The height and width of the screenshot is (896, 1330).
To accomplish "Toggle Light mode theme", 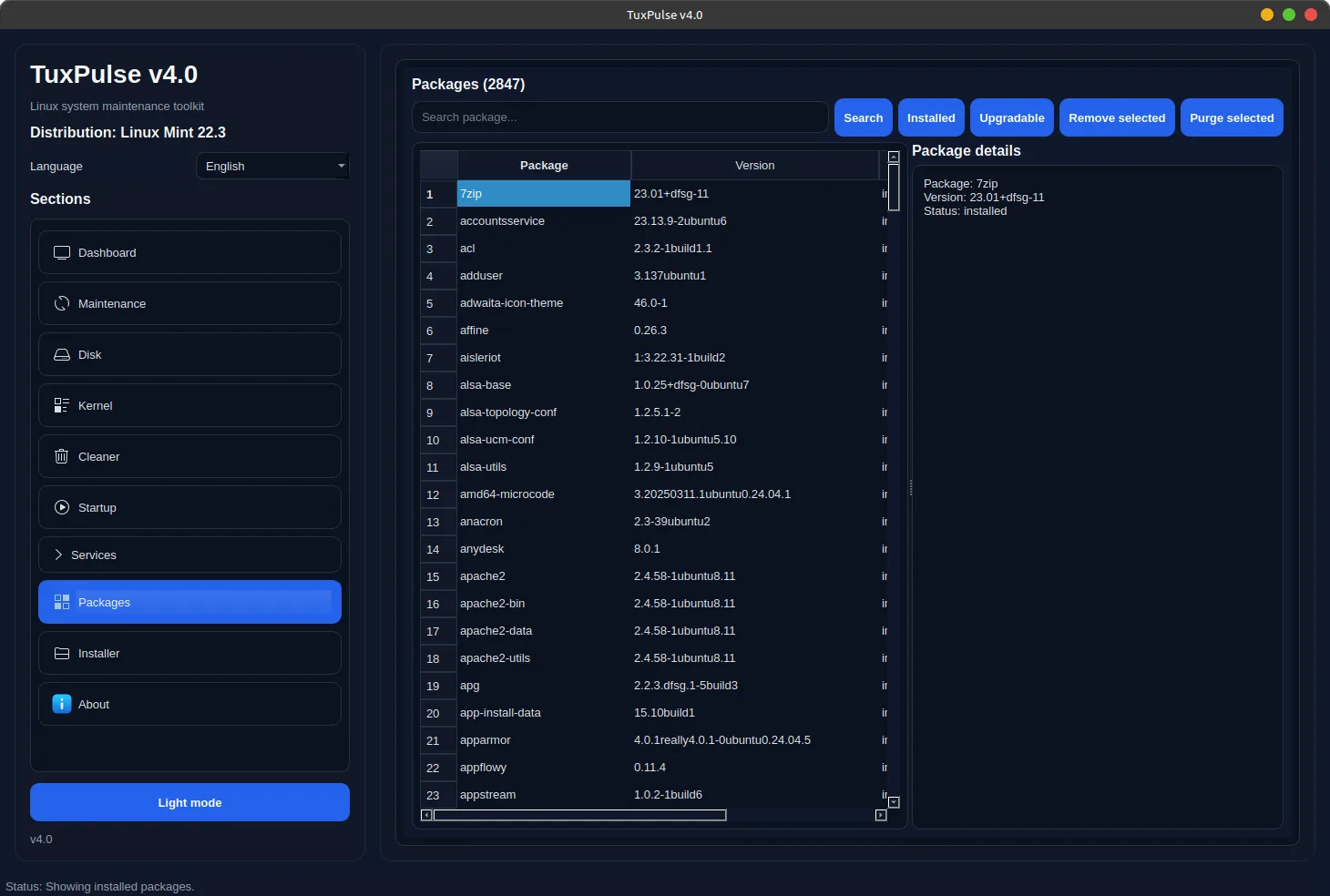I will 189,802.
